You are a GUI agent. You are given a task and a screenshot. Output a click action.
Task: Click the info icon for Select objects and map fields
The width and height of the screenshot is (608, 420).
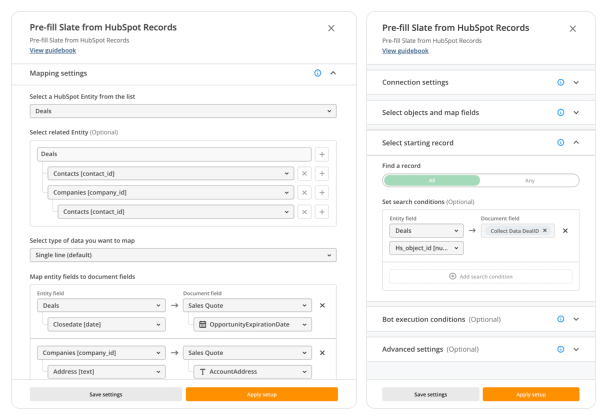point(561,112)
